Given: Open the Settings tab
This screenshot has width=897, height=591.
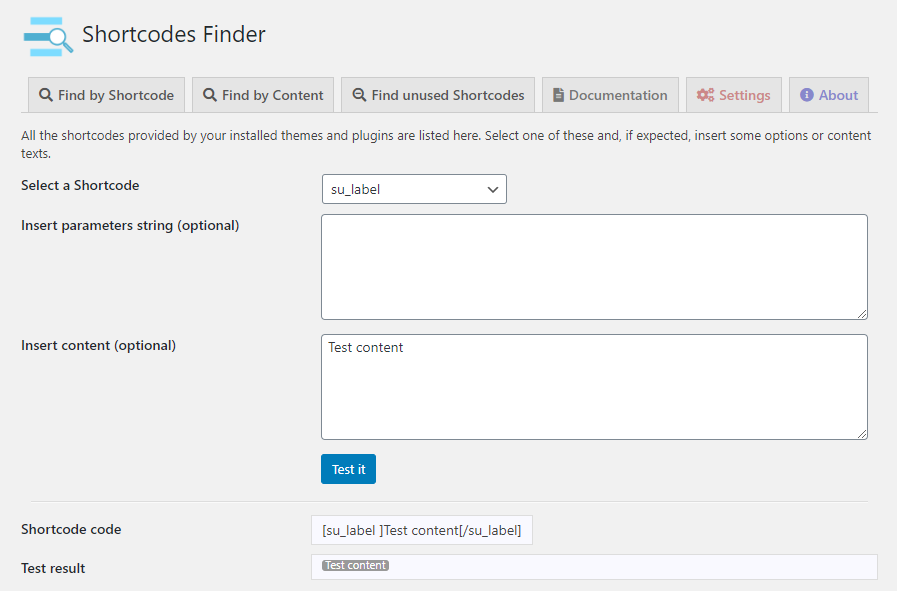Looking at the screenshot, I should pos(734,95).
